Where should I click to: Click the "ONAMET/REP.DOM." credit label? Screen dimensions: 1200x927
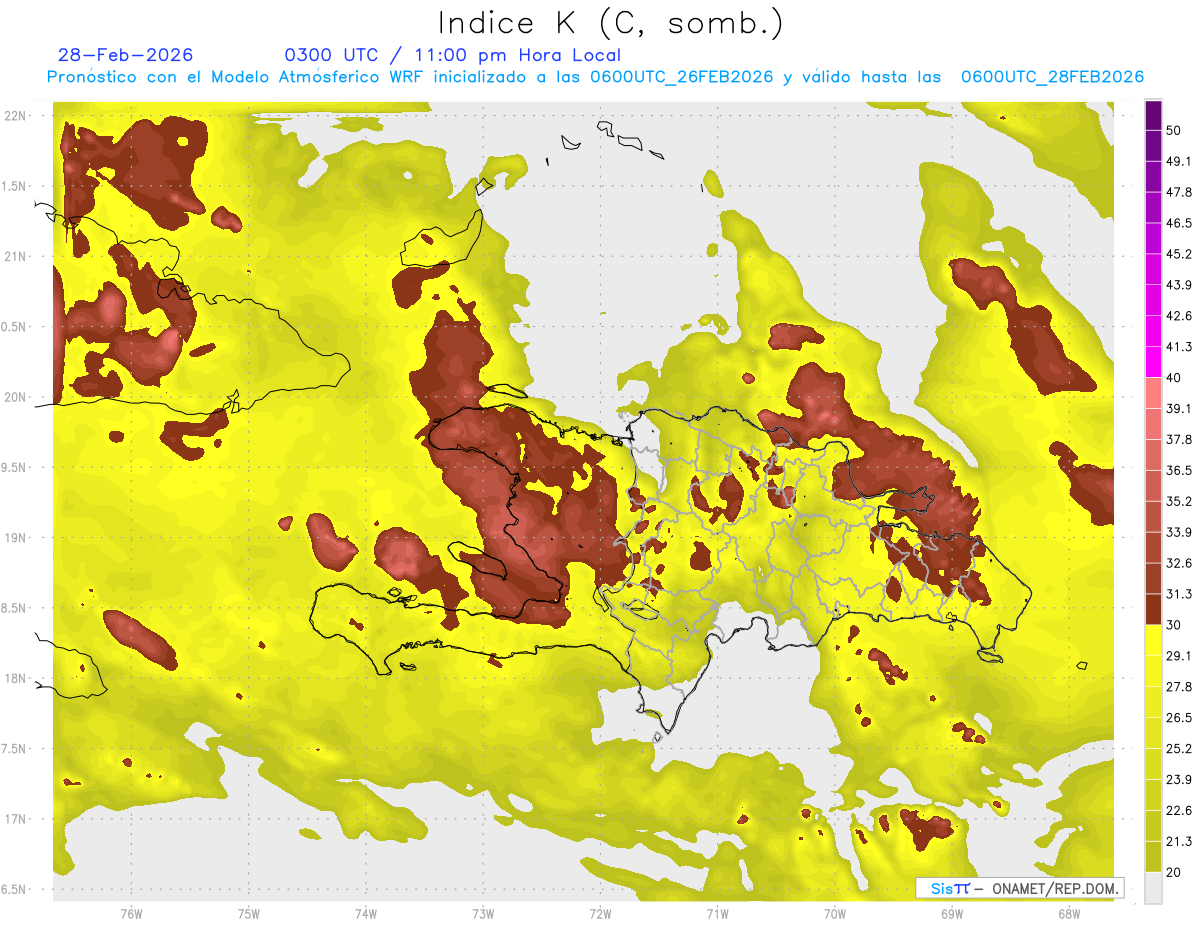(x=1054, y=888)
